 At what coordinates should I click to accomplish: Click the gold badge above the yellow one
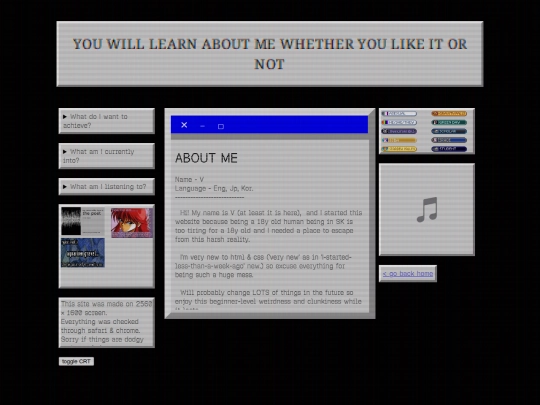pos(399,140)
